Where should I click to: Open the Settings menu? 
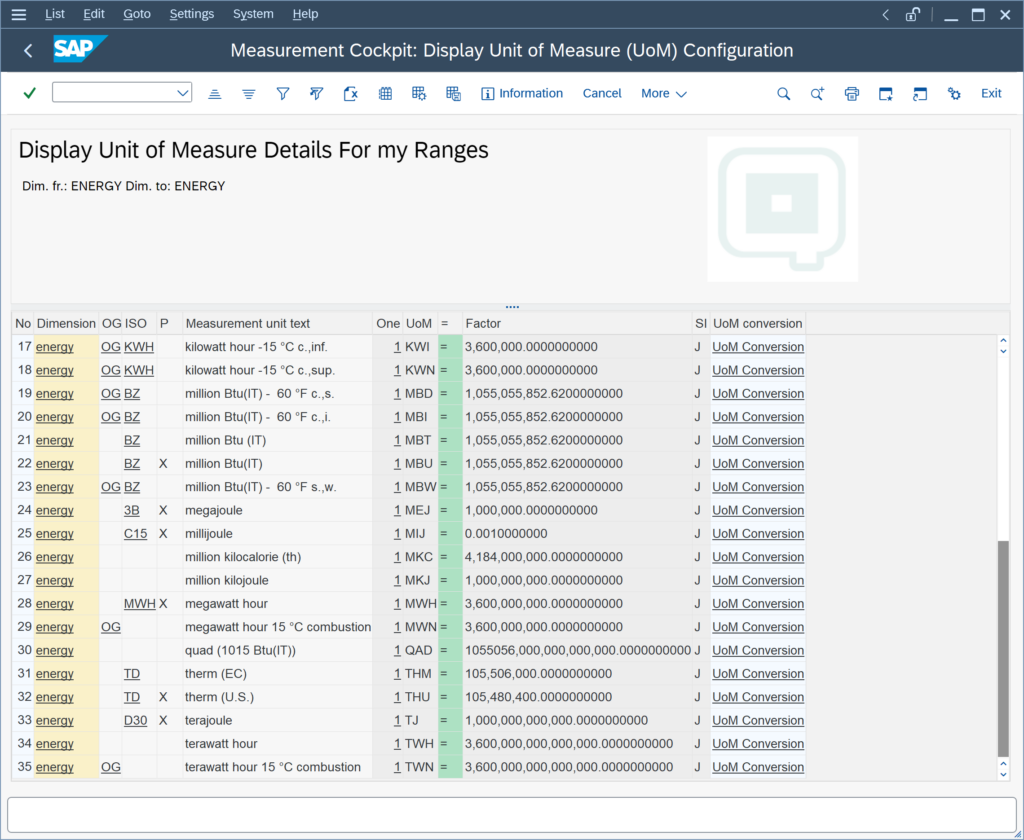tap(191, 14)
